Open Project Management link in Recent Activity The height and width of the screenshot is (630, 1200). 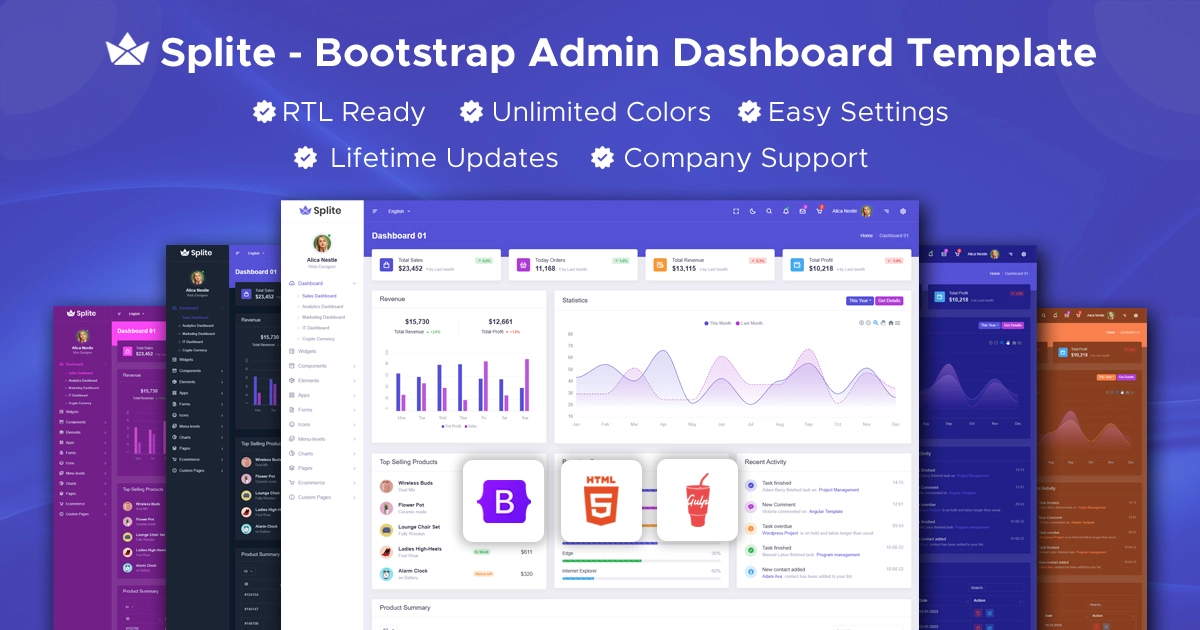point(839,490)
